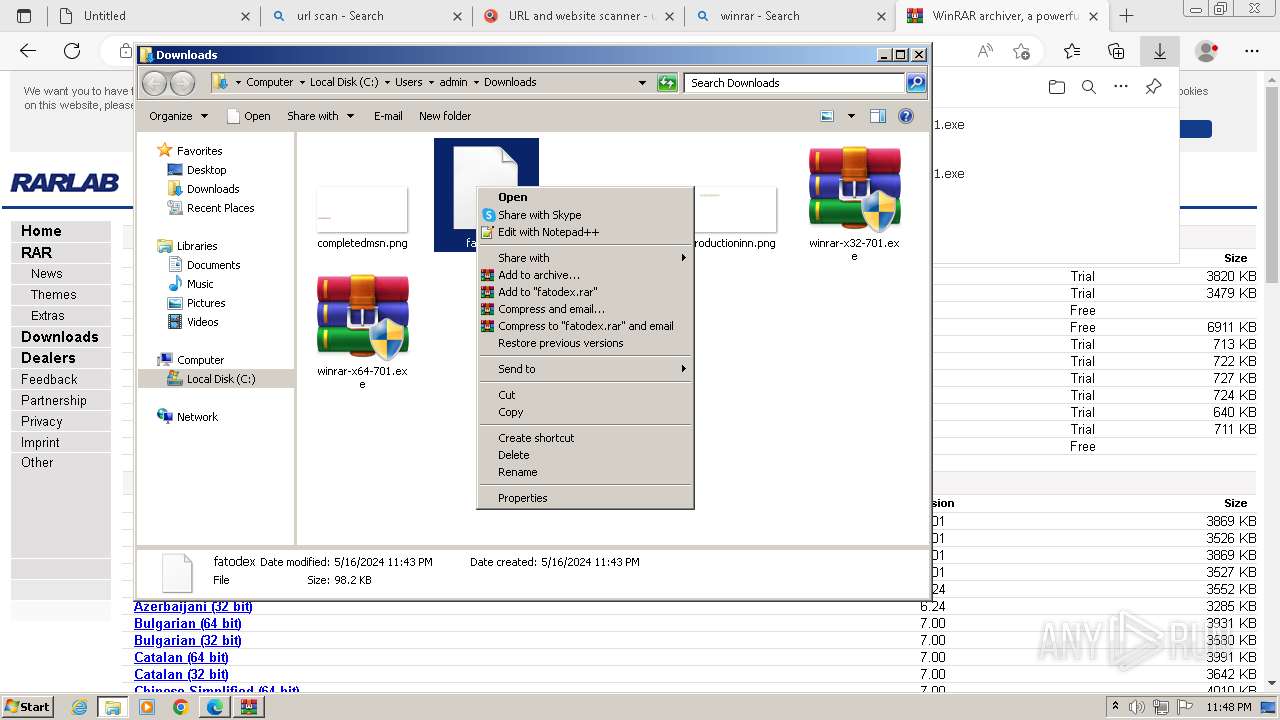Open Explorer help question mark icon

tap(906, 116)
